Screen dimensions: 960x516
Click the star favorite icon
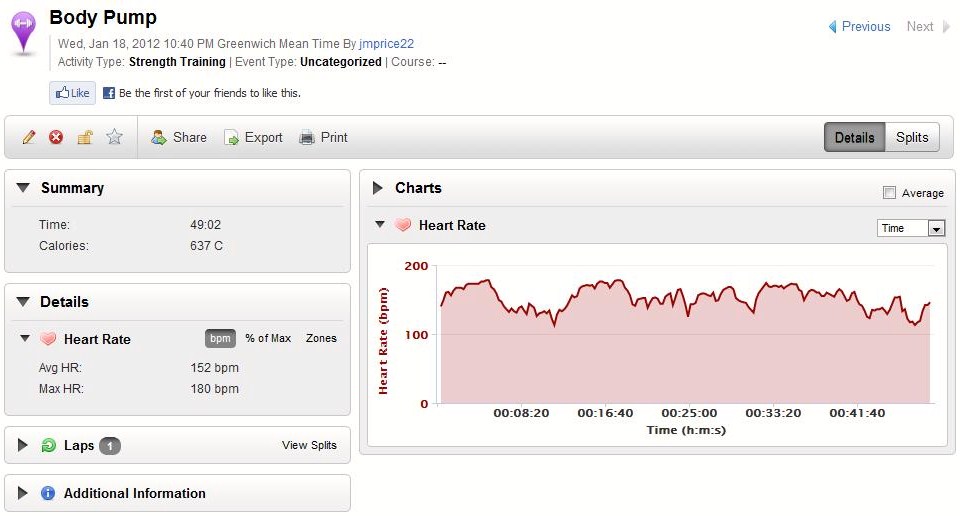click(x=114, y=137)
